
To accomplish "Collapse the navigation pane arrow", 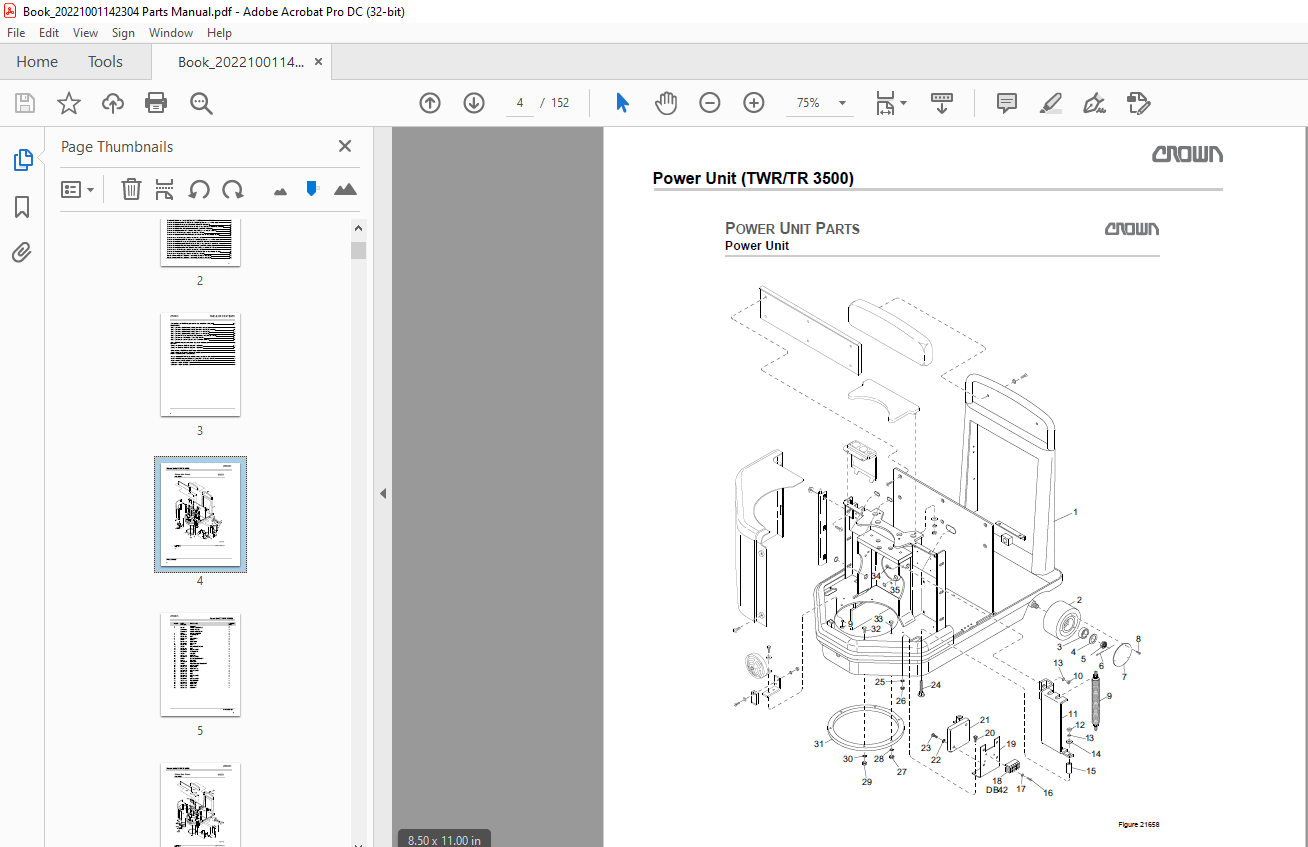I will click(x=382, y=493).
